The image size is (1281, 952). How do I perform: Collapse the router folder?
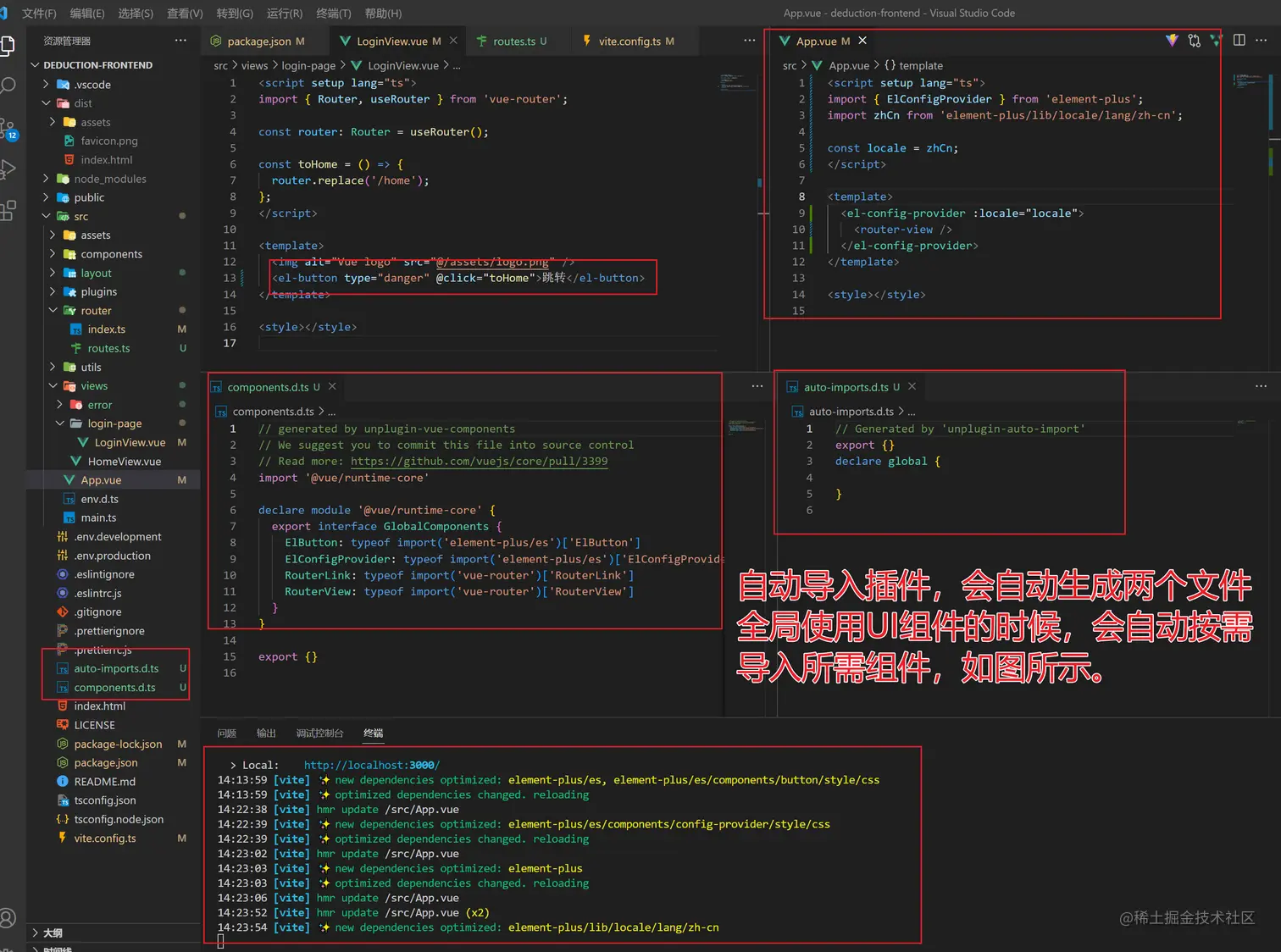point(53,311)
